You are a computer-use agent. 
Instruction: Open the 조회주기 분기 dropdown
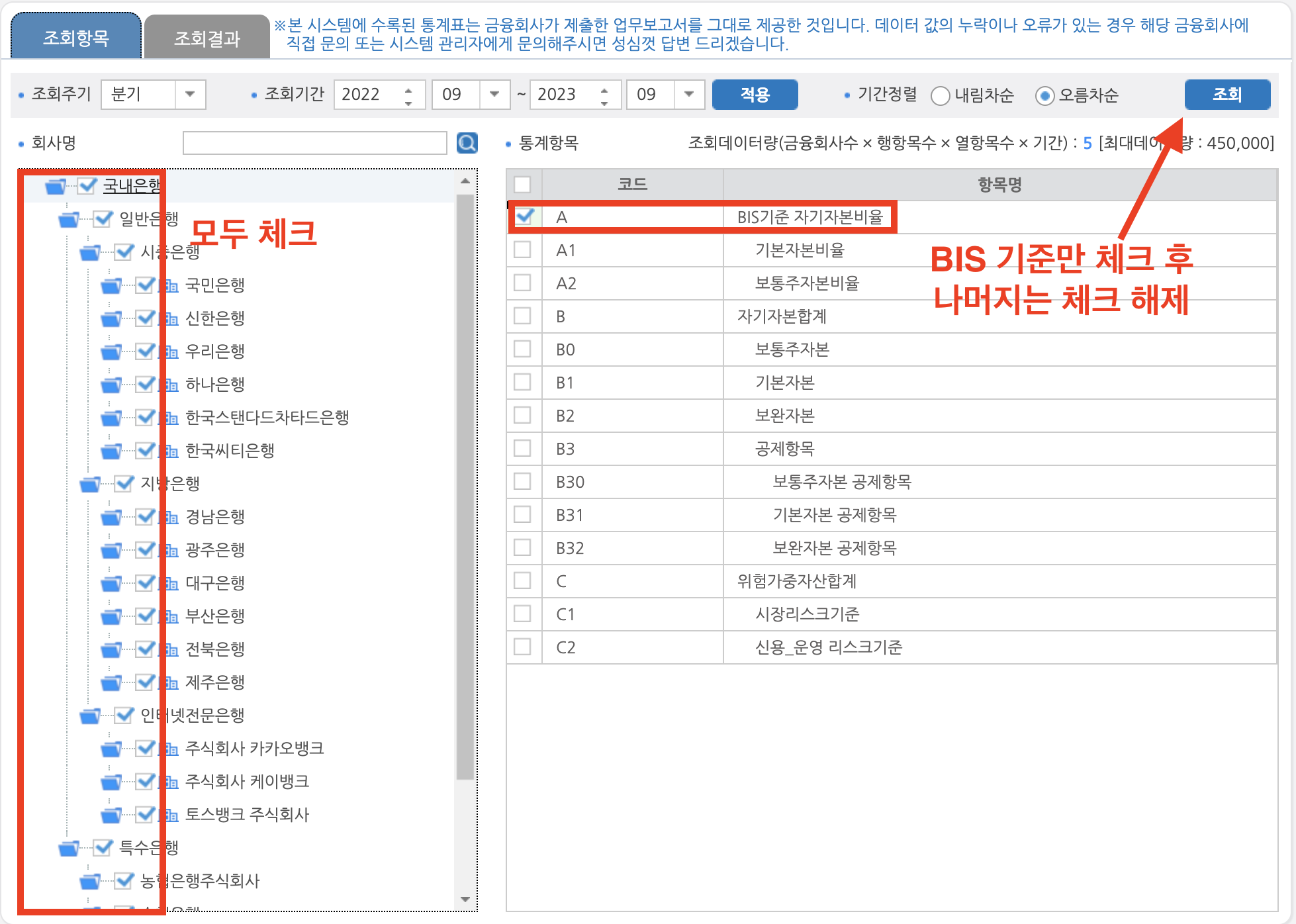(x=190, y=94)
